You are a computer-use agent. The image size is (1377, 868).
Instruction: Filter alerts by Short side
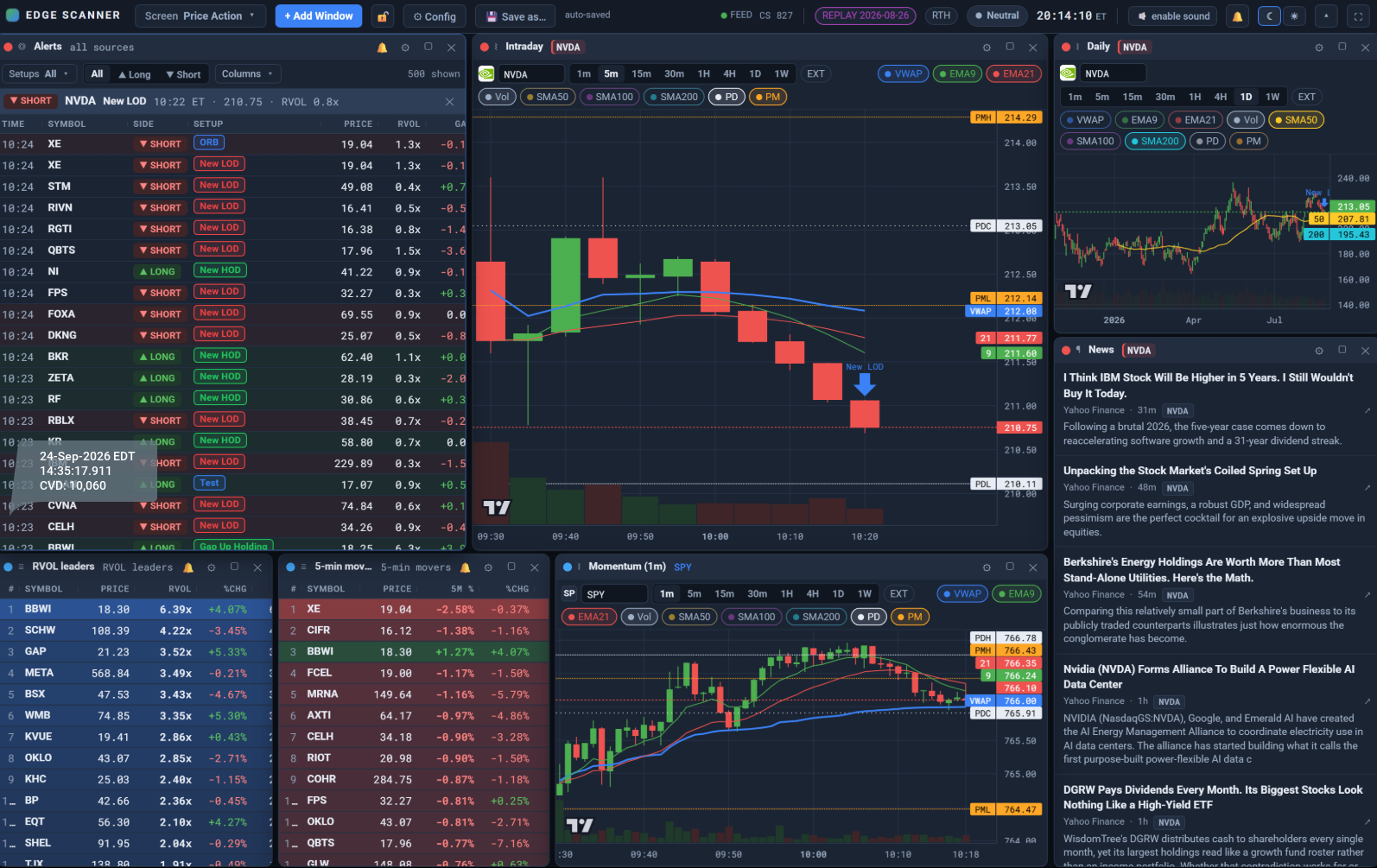click(x=183, y=74)
